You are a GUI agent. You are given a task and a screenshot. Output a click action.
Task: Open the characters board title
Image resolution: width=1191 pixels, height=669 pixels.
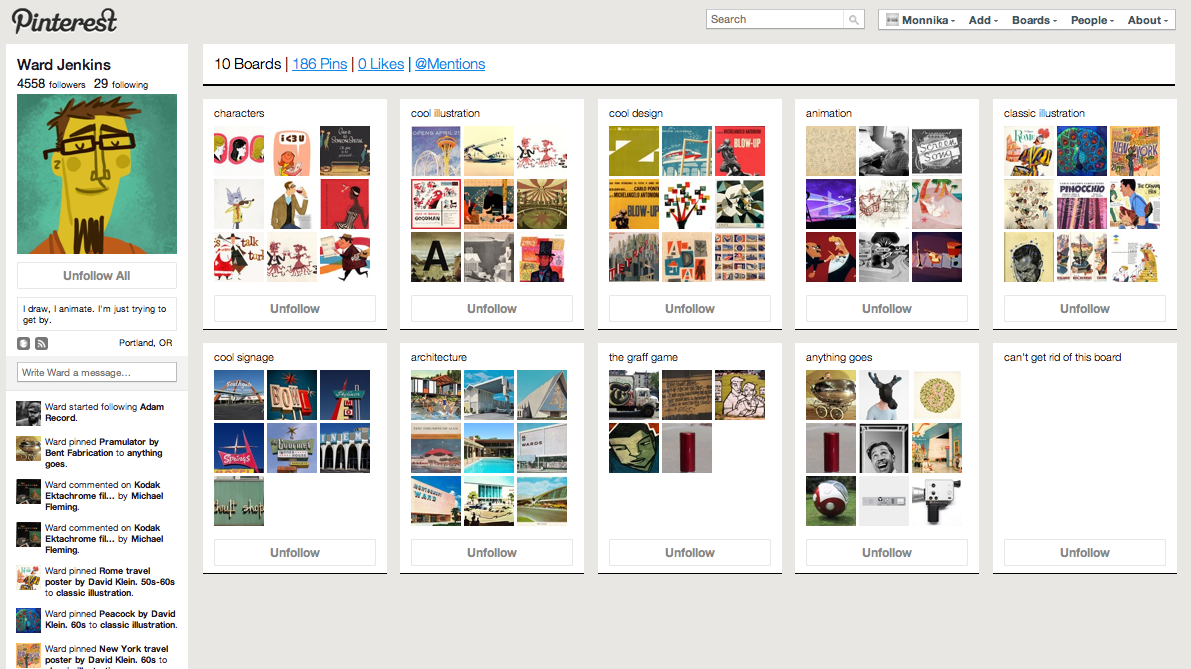point(239,113)
